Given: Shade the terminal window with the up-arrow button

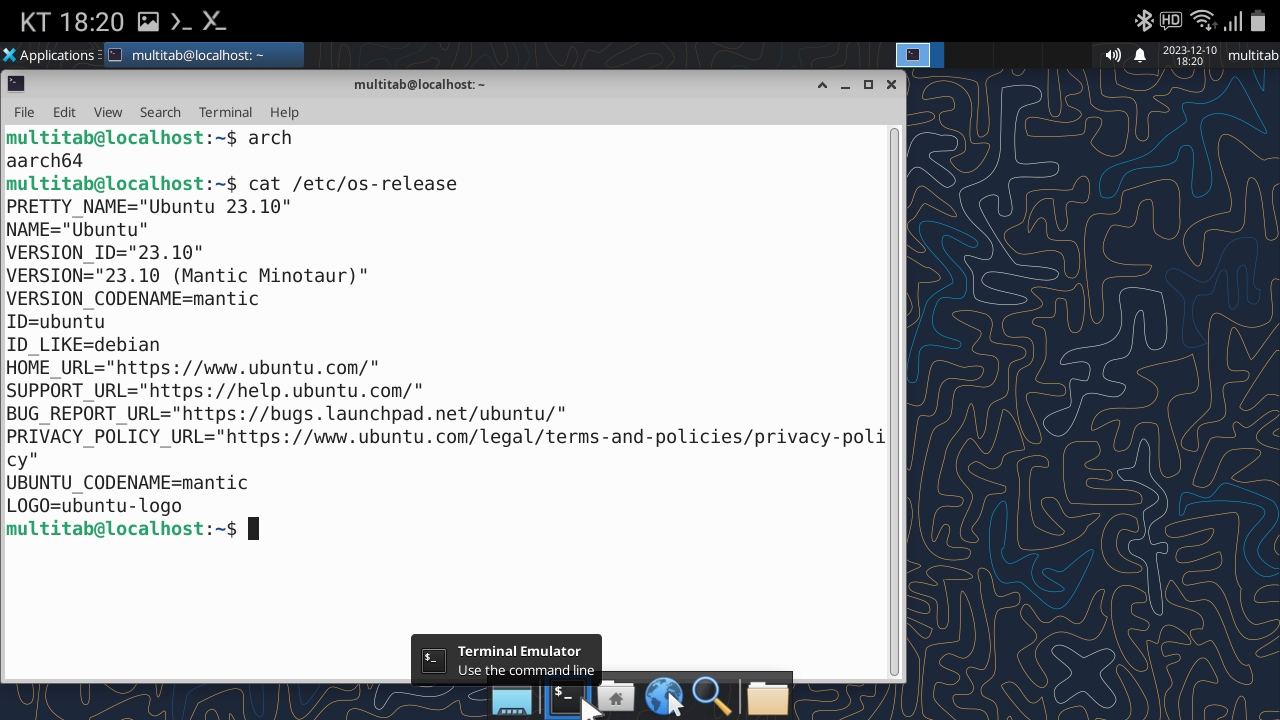Looking at the screenshot, I should pos(822,85).
